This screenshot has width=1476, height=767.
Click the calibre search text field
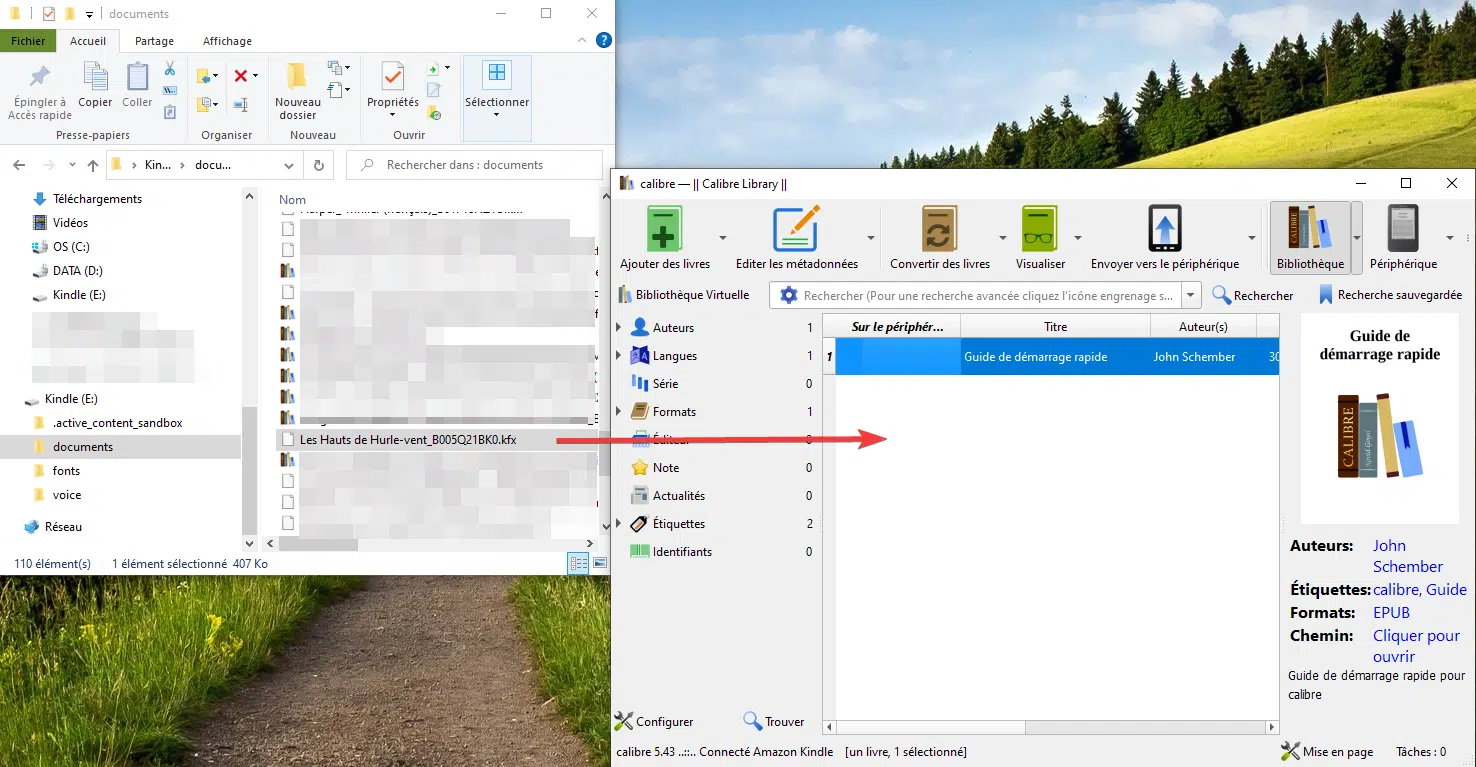coord(988,296)
